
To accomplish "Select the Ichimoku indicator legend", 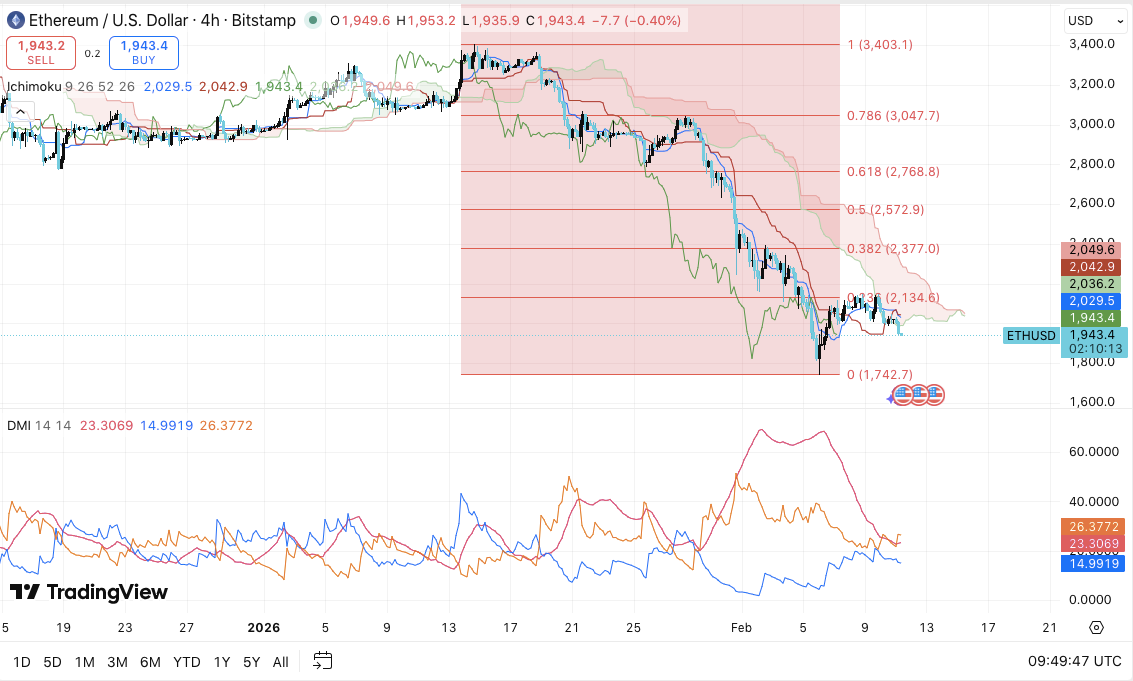I will (x=34, y=87).
